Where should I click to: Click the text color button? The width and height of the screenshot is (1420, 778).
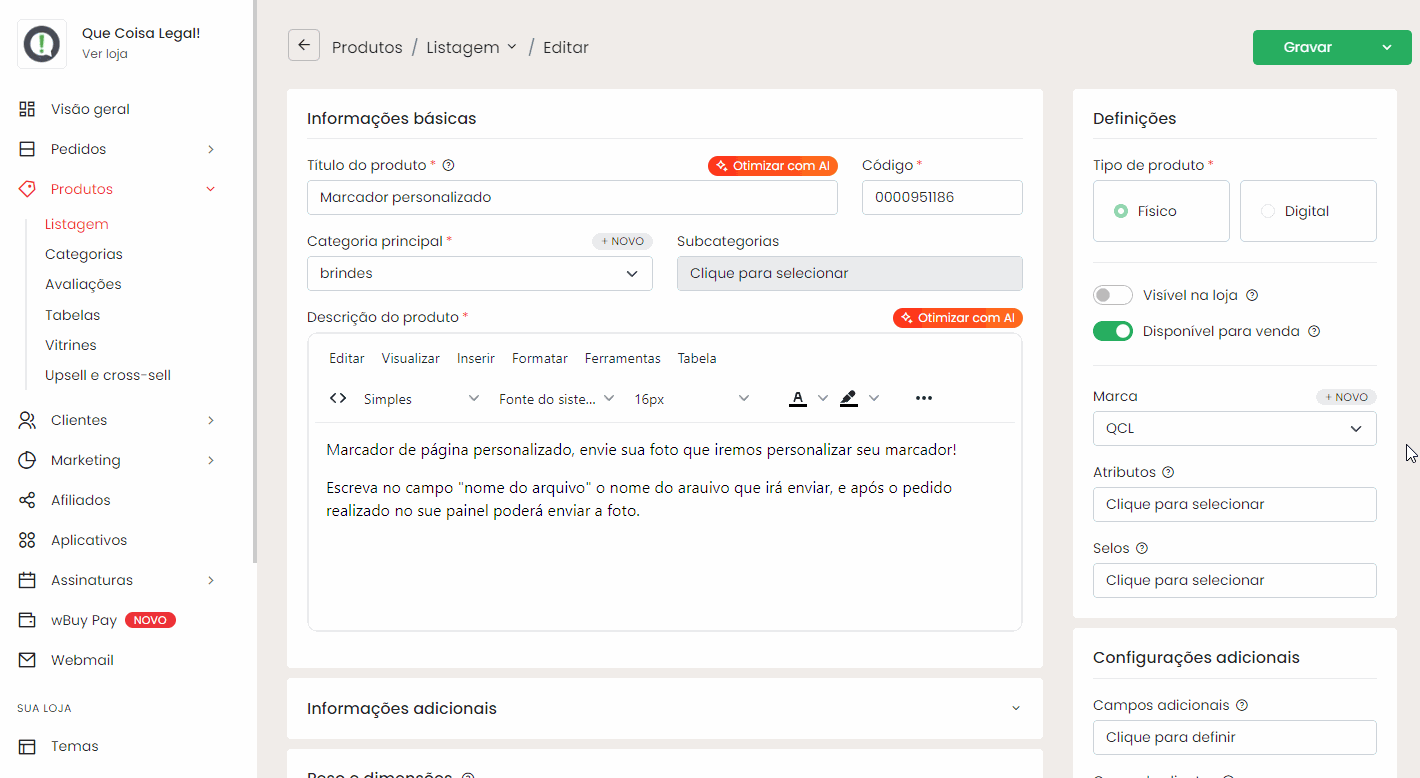pyautogui.click(x=797, y=398)
